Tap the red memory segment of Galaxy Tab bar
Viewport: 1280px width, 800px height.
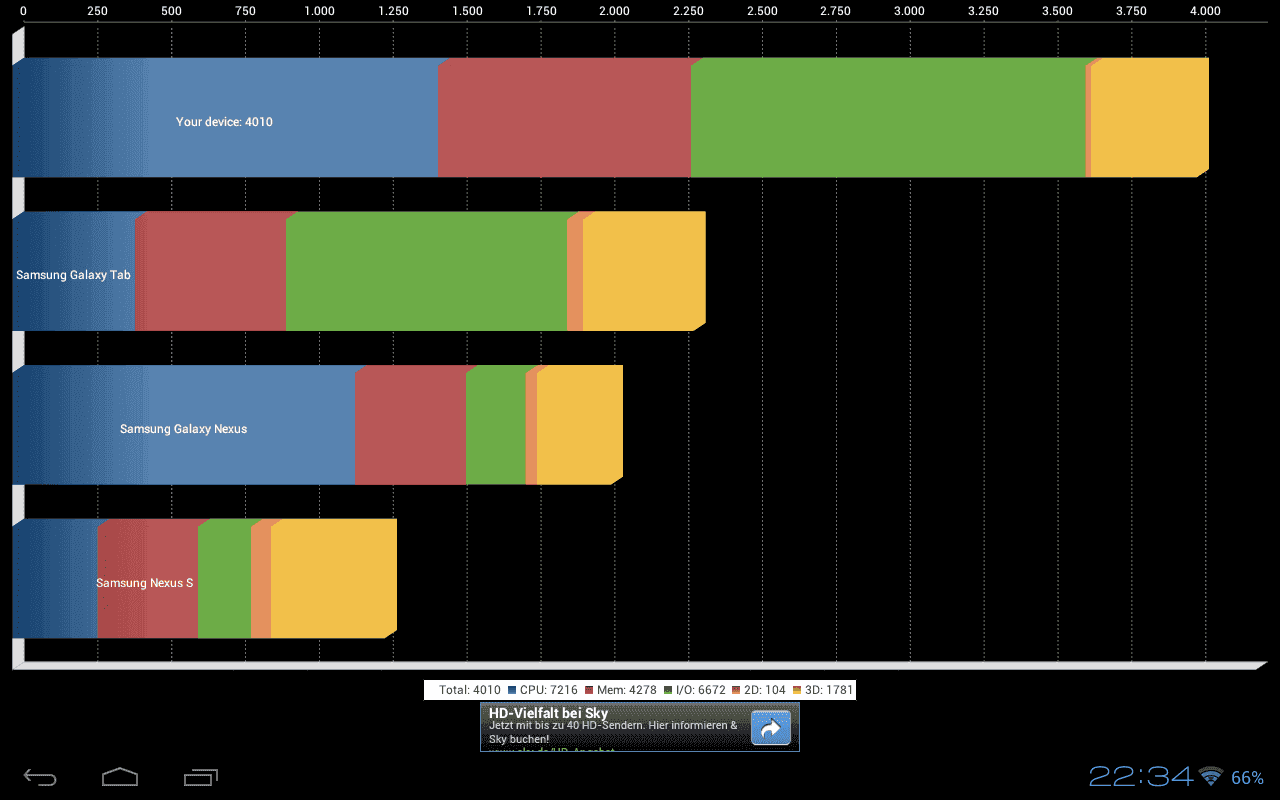[x=211, y=271]
